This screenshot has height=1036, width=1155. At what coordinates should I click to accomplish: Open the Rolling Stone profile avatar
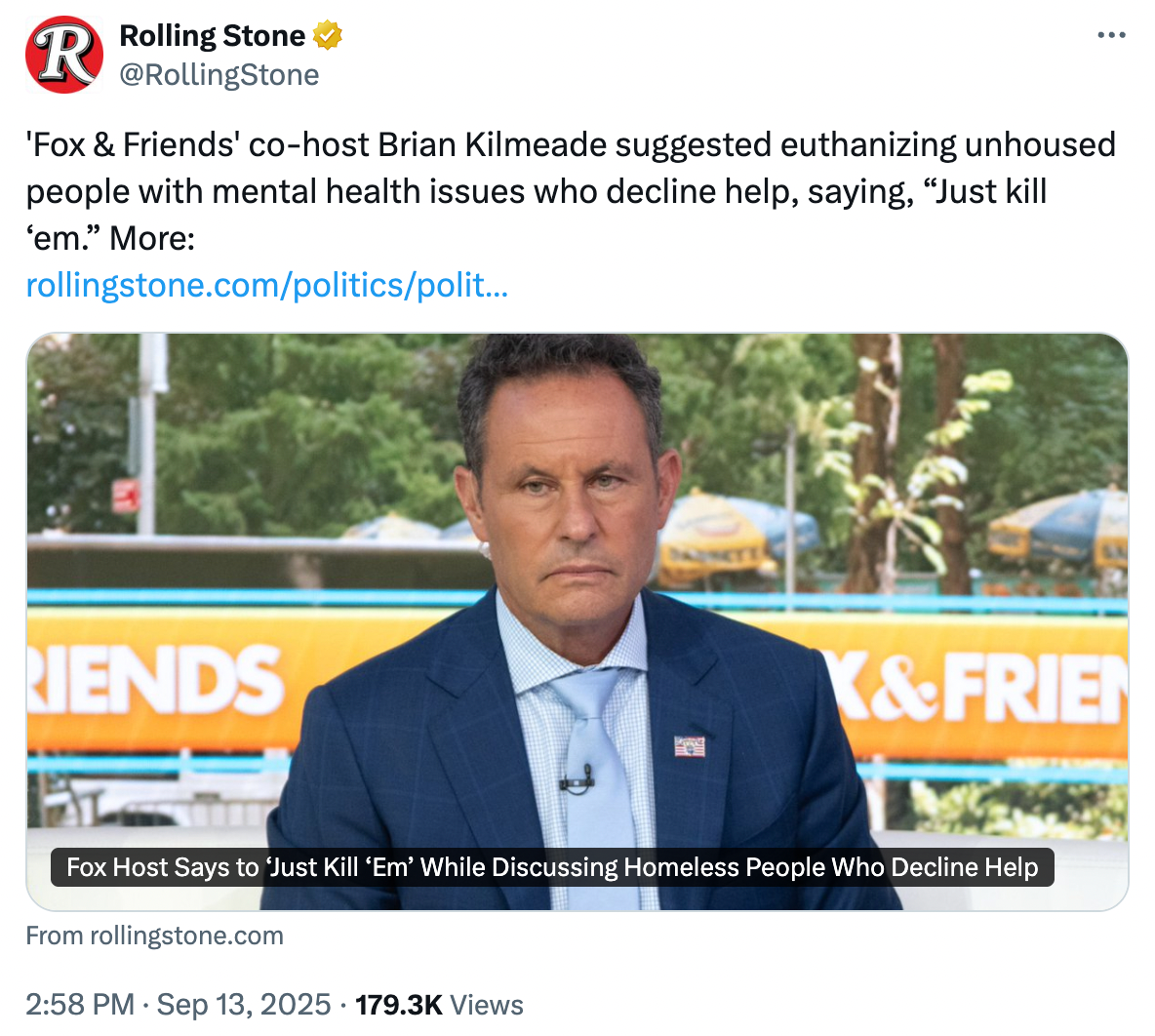64,55
